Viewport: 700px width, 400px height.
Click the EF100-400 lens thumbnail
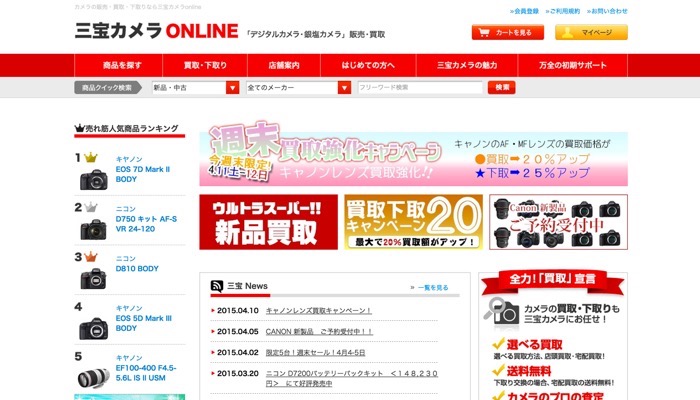(93, 378)
